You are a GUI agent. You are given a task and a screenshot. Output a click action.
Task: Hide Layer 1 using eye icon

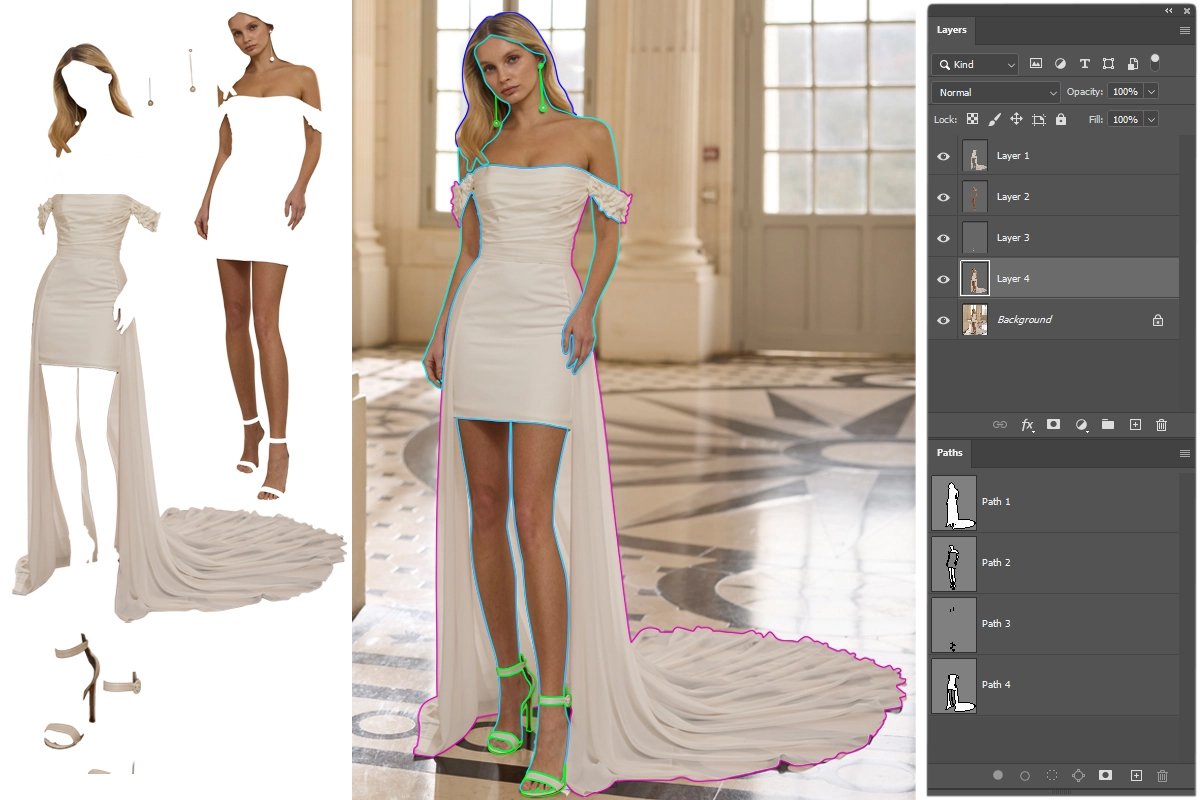pos(943,156)
